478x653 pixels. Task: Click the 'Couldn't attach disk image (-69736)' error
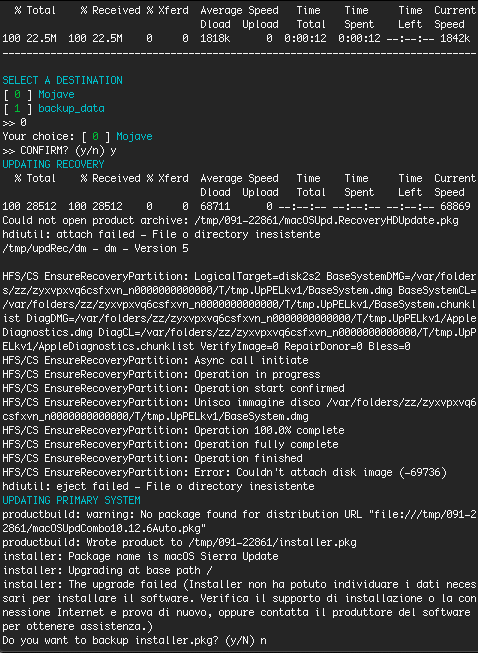tap(341, 472)
